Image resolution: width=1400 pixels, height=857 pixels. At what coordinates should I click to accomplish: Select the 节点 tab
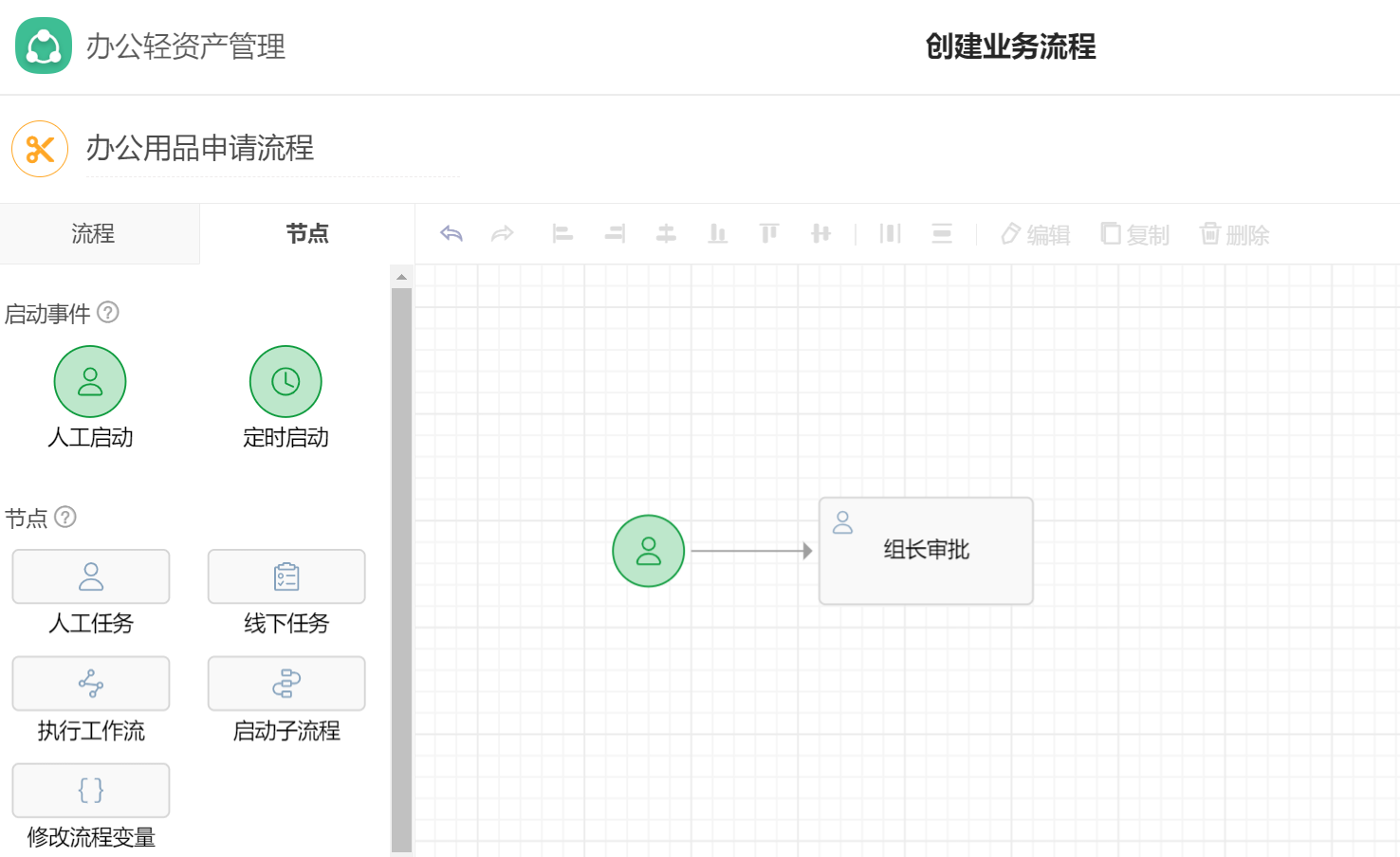307,233
